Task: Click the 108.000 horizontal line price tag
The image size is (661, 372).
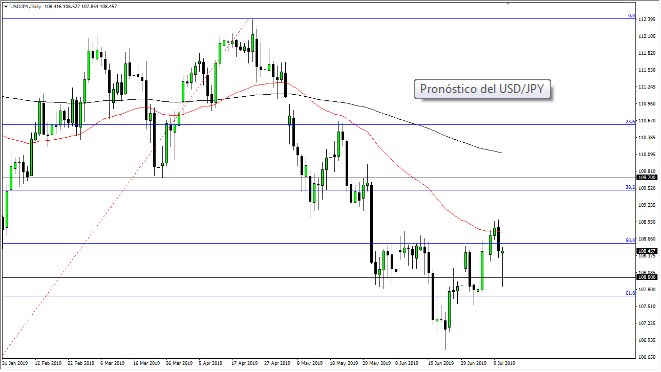Action: click(x=647, y=277)
